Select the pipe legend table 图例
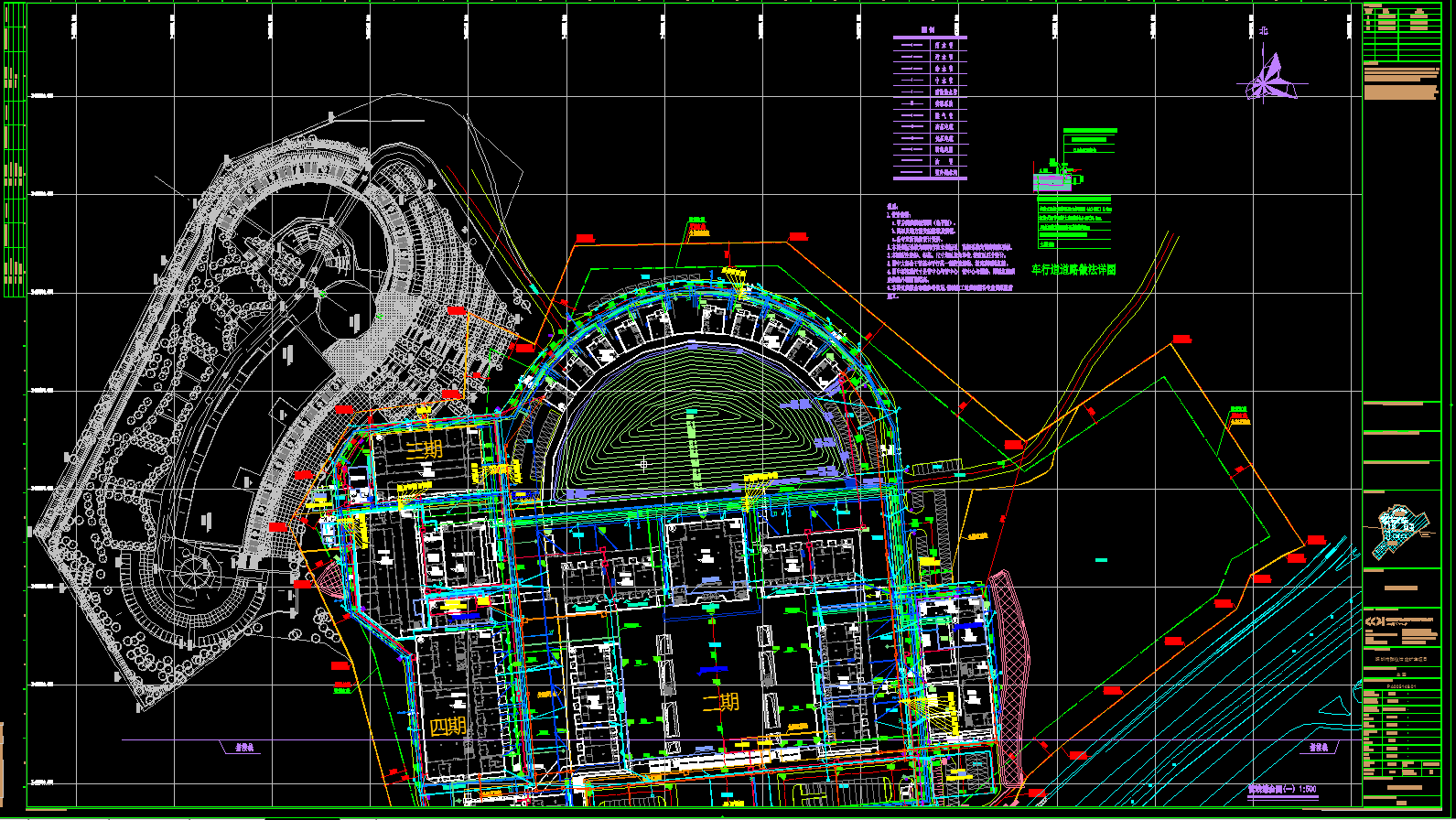This screenshot has width=1456, height=820. 930,108
